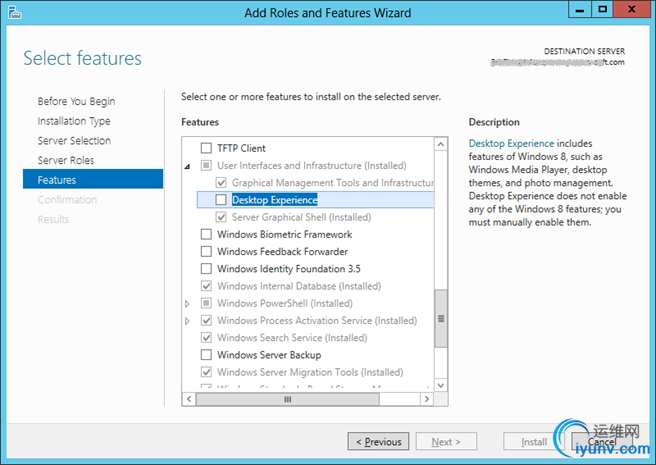Click the Windows Search Service checkbox
Screen dimensions: 656x465
(206, 337)
